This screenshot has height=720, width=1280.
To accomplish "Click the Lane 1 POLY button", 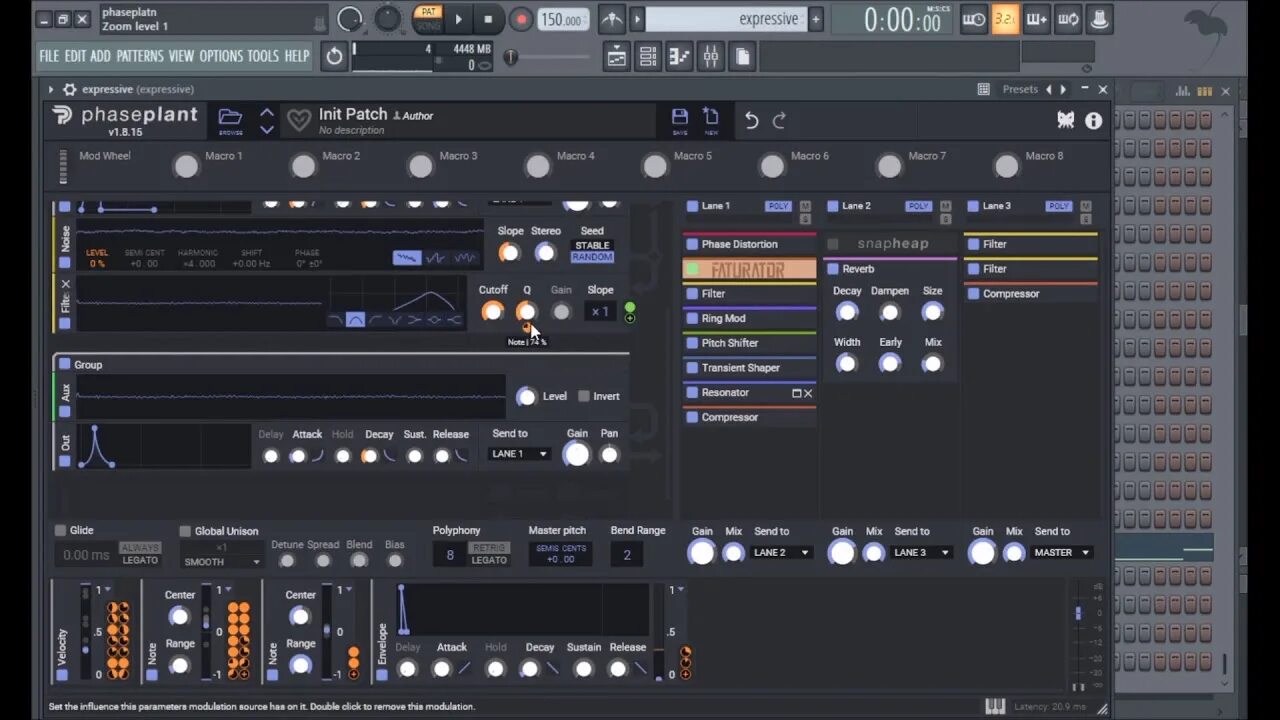I will click(x=778, y=206).
